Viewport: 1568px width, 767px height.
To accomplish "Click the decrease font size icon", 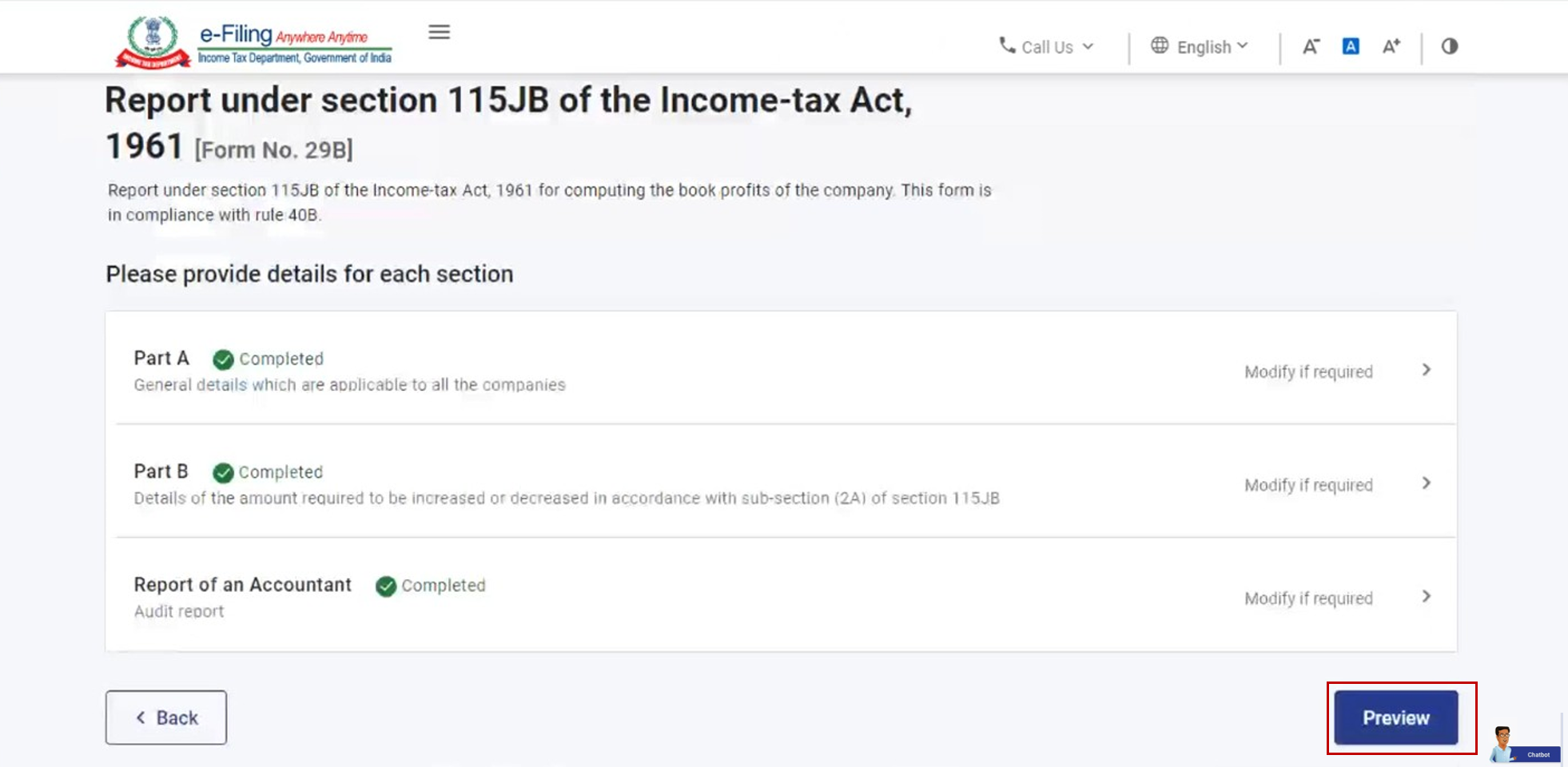I will (x=1311, y=46).
